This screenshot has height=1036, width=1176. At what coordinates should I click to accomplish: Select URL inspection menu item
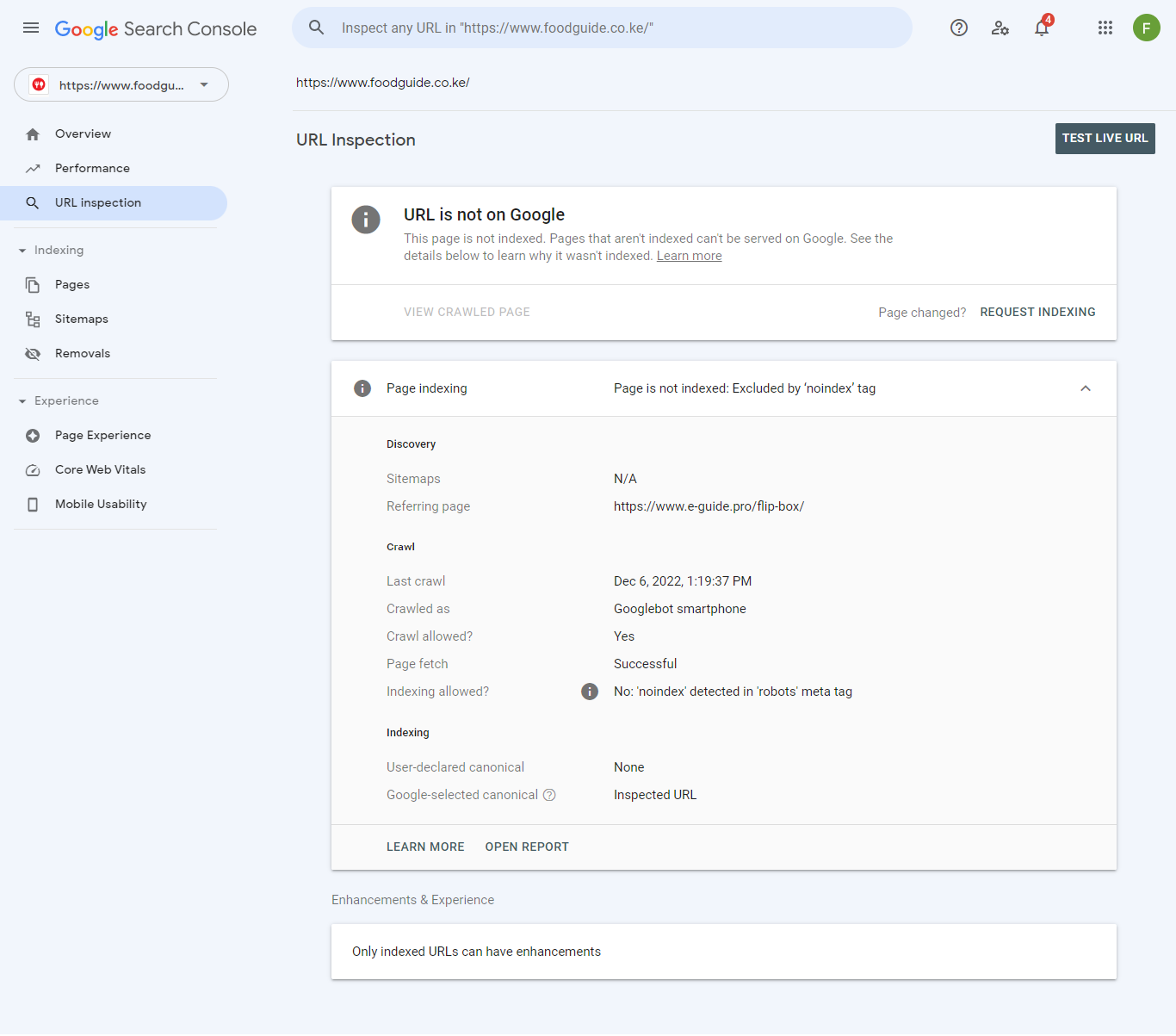[114, 203]
